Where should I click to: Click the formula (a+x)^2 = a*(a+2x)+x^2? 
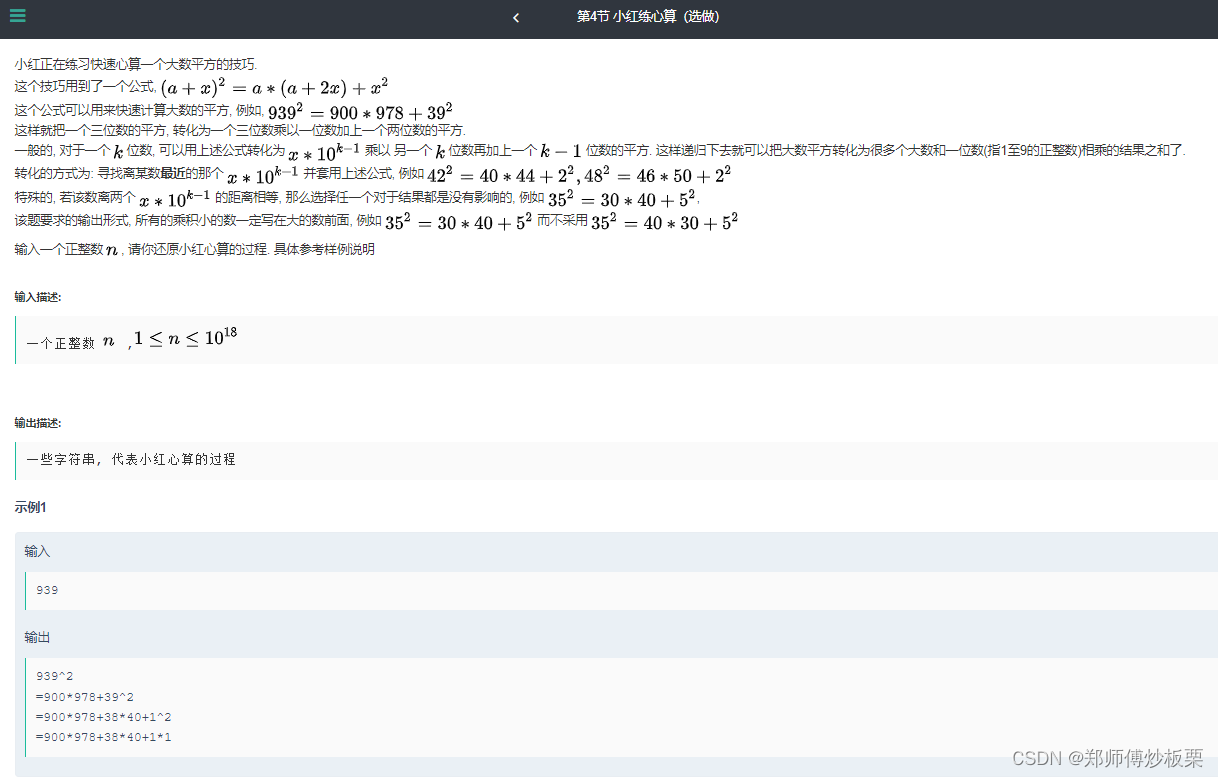click(x=274, y=87)
